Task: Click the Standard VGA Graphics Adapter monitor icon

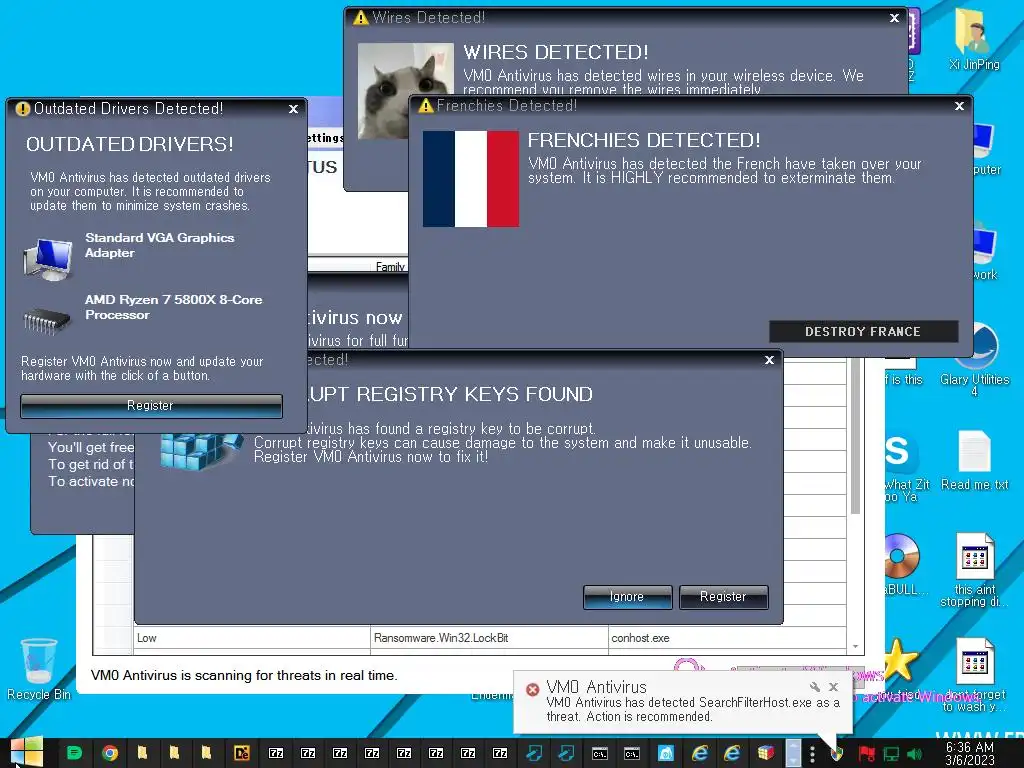Action: point(48,259)
